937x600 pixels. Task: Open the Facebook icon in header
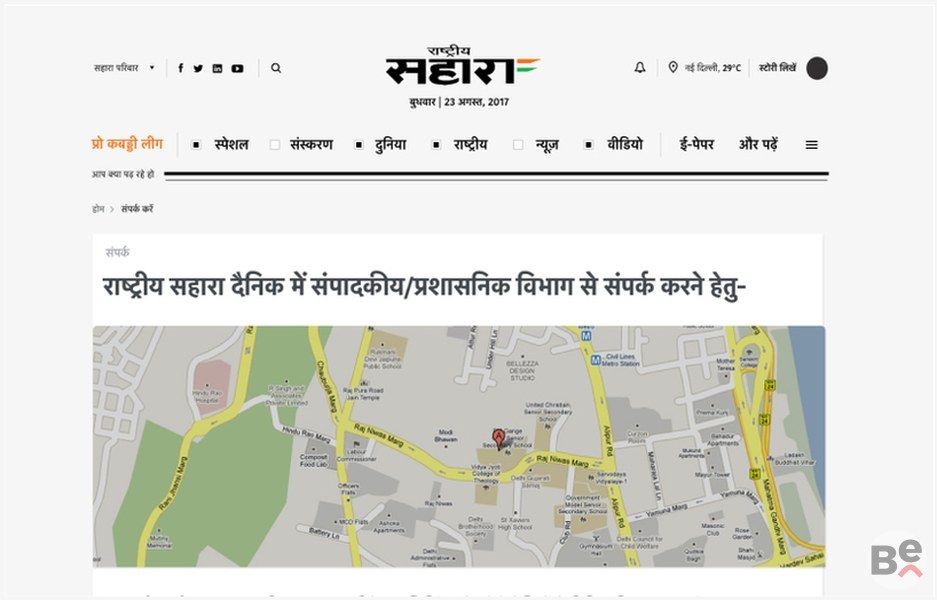tap(180, 69)
